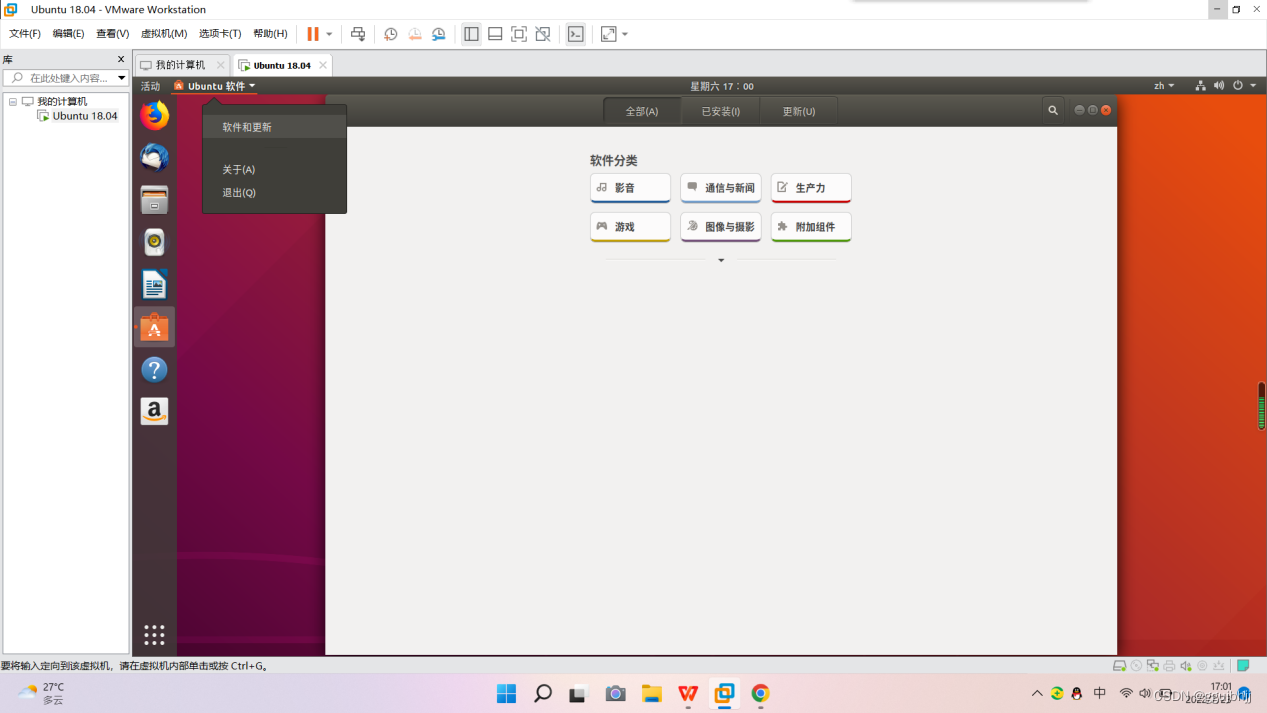The image size is (1267, 713).
Task: Switch to Unity mode icon
Action: click(x=543, y=34)
